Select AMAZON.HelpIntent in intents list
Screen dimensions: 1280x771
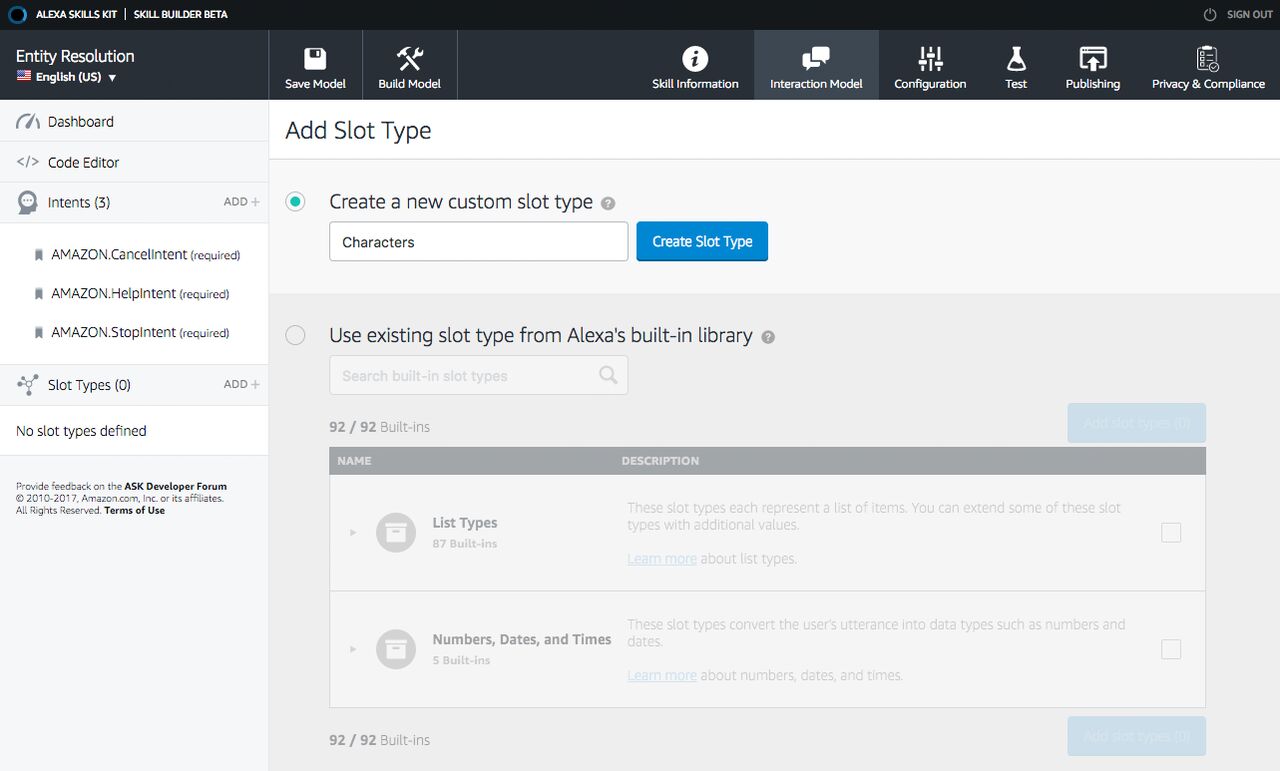tap(140, 294)
